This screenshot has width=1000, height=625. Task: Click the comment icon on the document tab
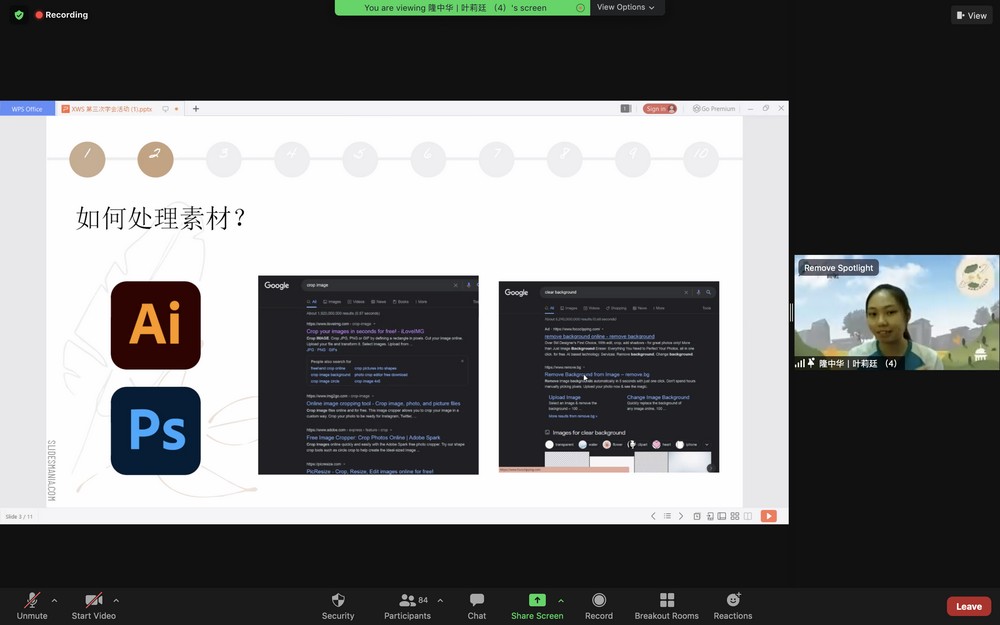click(165, 109)
